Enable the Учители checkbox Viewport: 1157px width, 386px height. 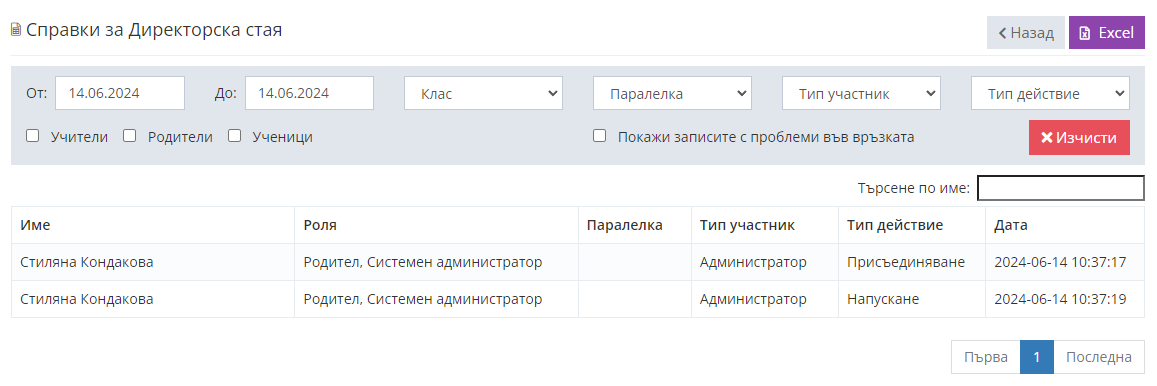point(32,136)
